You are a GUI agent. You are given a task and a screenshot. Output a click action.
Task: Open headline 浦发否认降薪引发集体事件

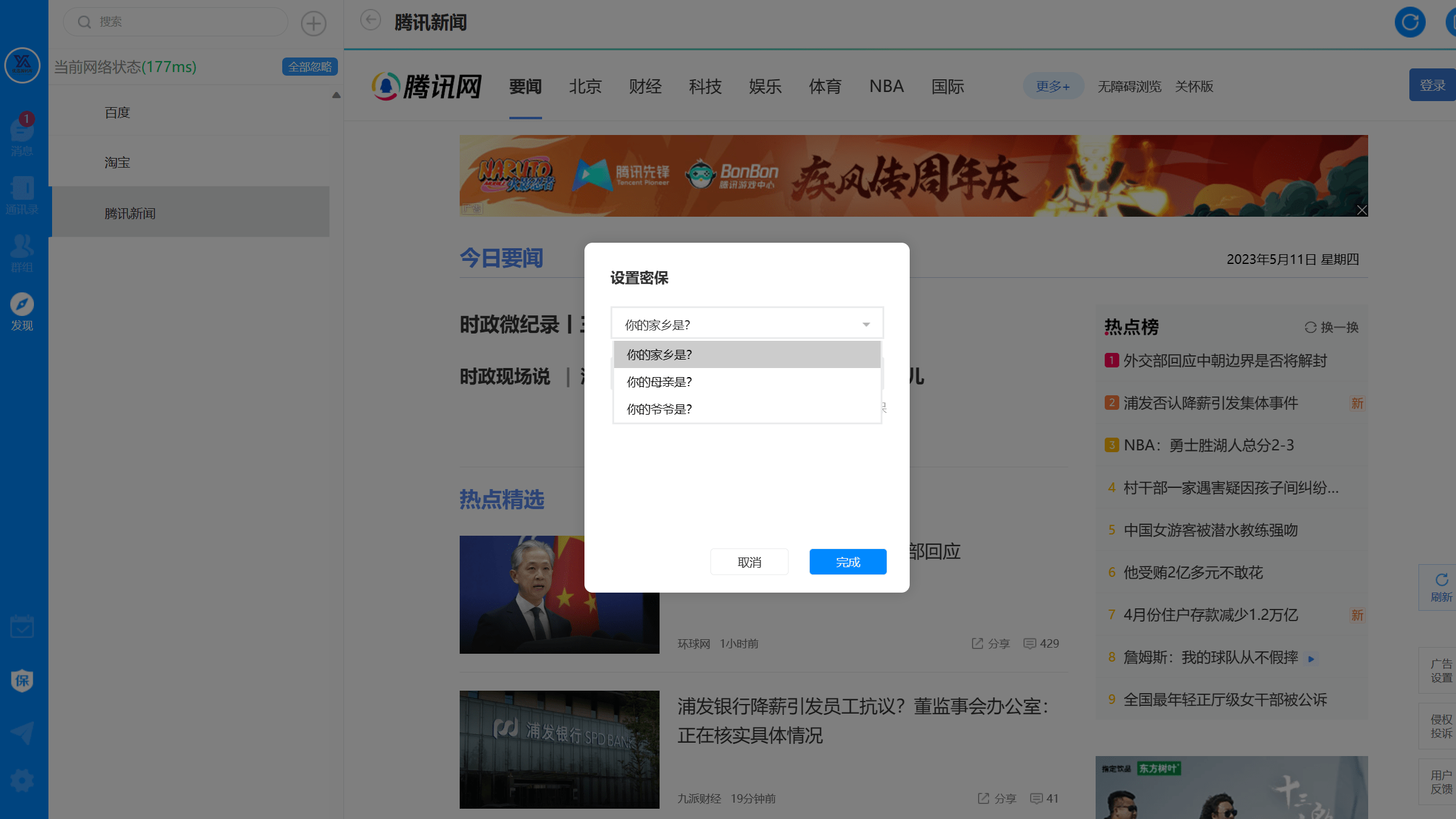coord(1211,403)
